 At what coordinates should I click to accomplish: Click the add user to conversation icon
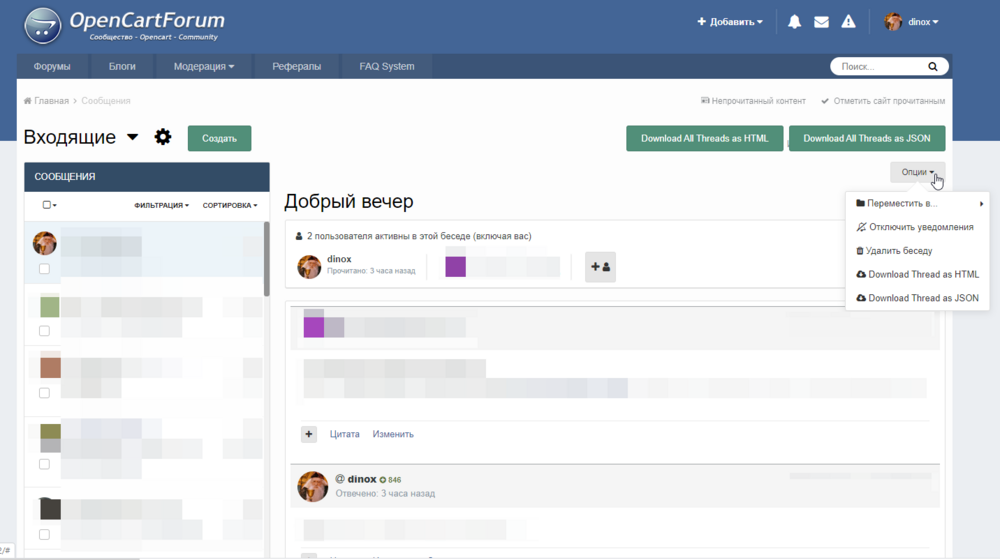coord(600,267)
